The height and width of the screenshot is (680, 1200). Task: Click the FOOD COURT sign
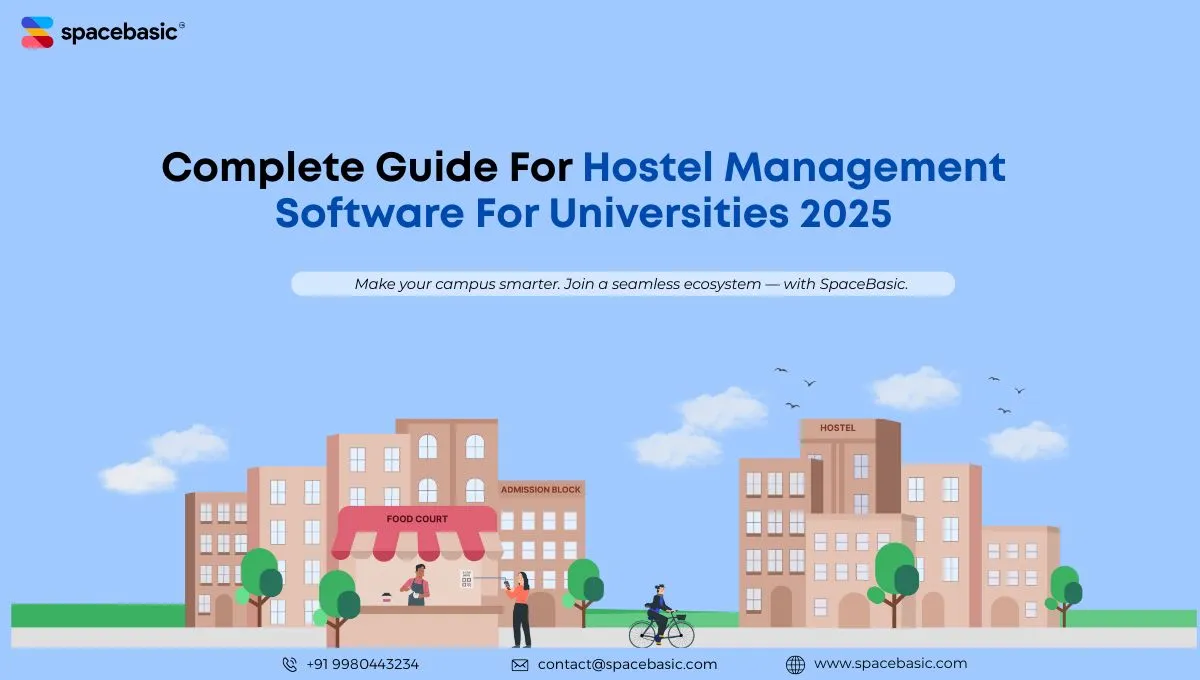tap(417, 519)
